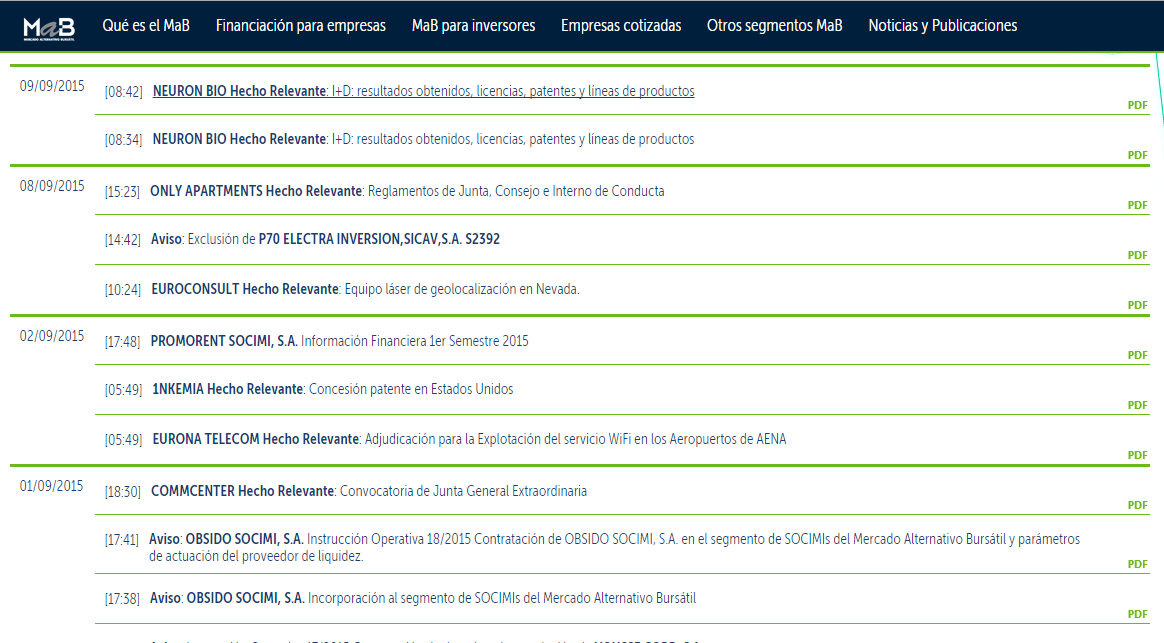This screenshot has height=643, width=1164.
Task: Click the [10:24] timestamp
Action: point(122,290)
